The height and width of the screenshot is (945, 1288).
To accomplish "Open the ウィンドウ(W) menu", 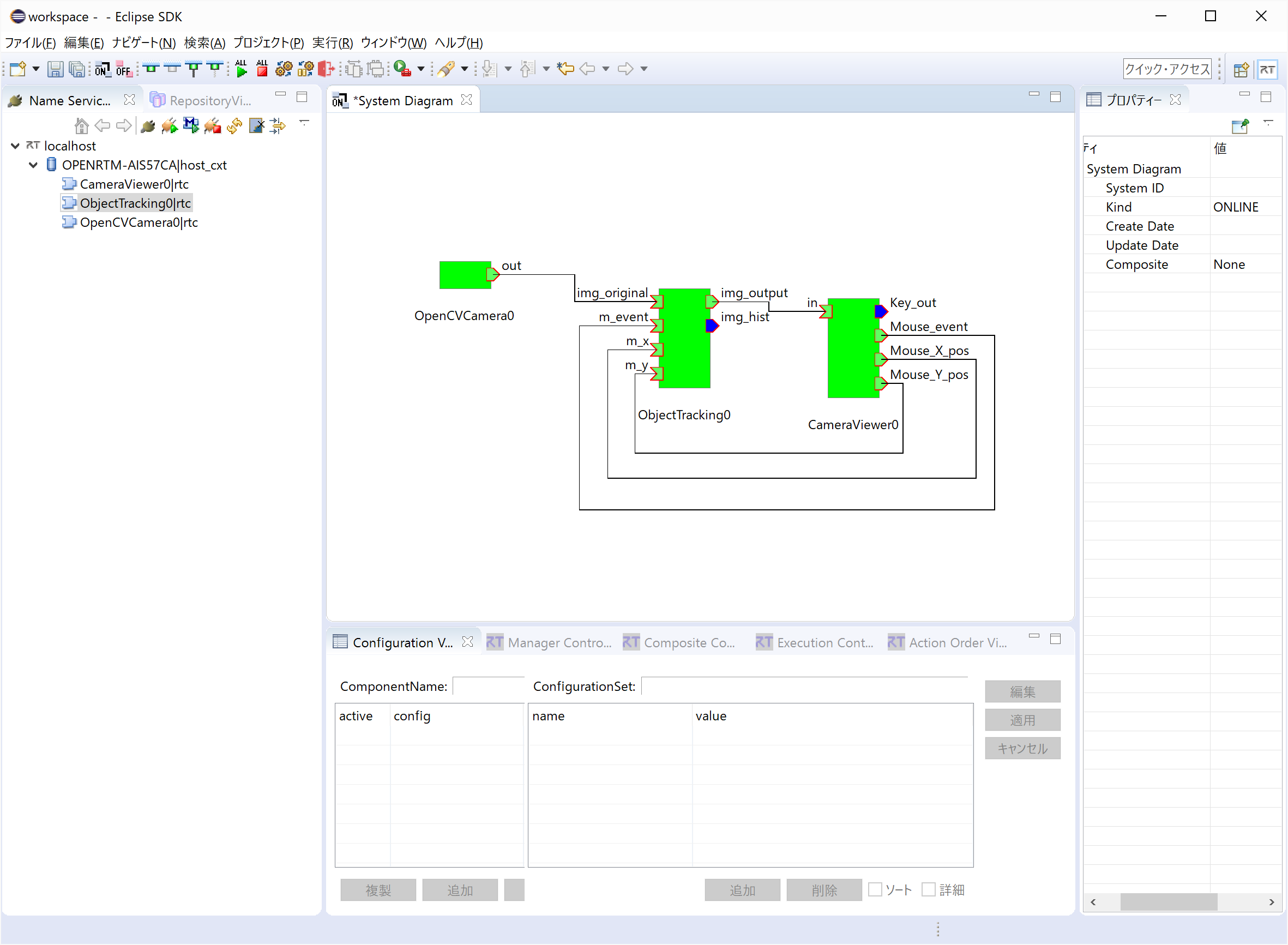I will [394, 43].
